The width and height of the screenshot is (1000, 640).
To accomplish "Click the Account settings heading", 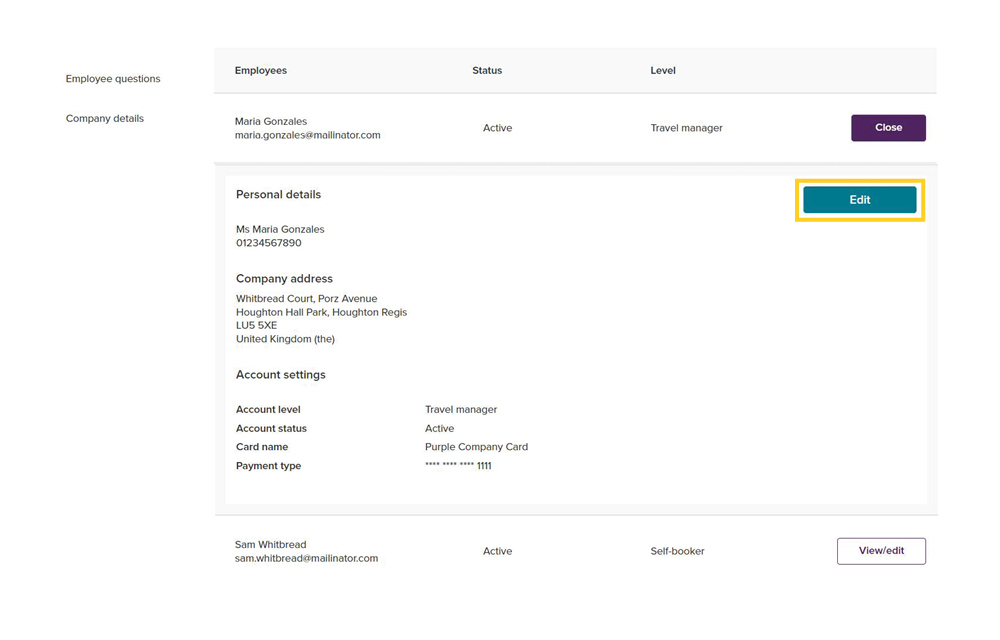I will point(281,375).
